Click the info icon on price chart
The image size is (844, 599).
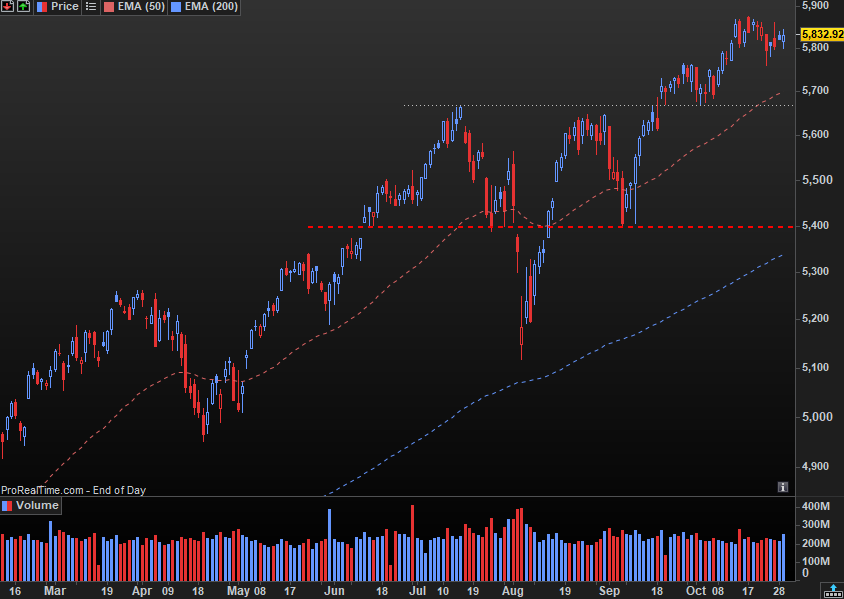point(783,487)
